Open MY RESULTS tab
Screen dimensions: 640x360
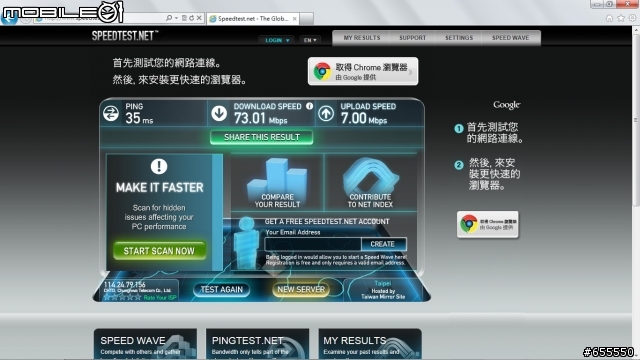tap(362, 38)
